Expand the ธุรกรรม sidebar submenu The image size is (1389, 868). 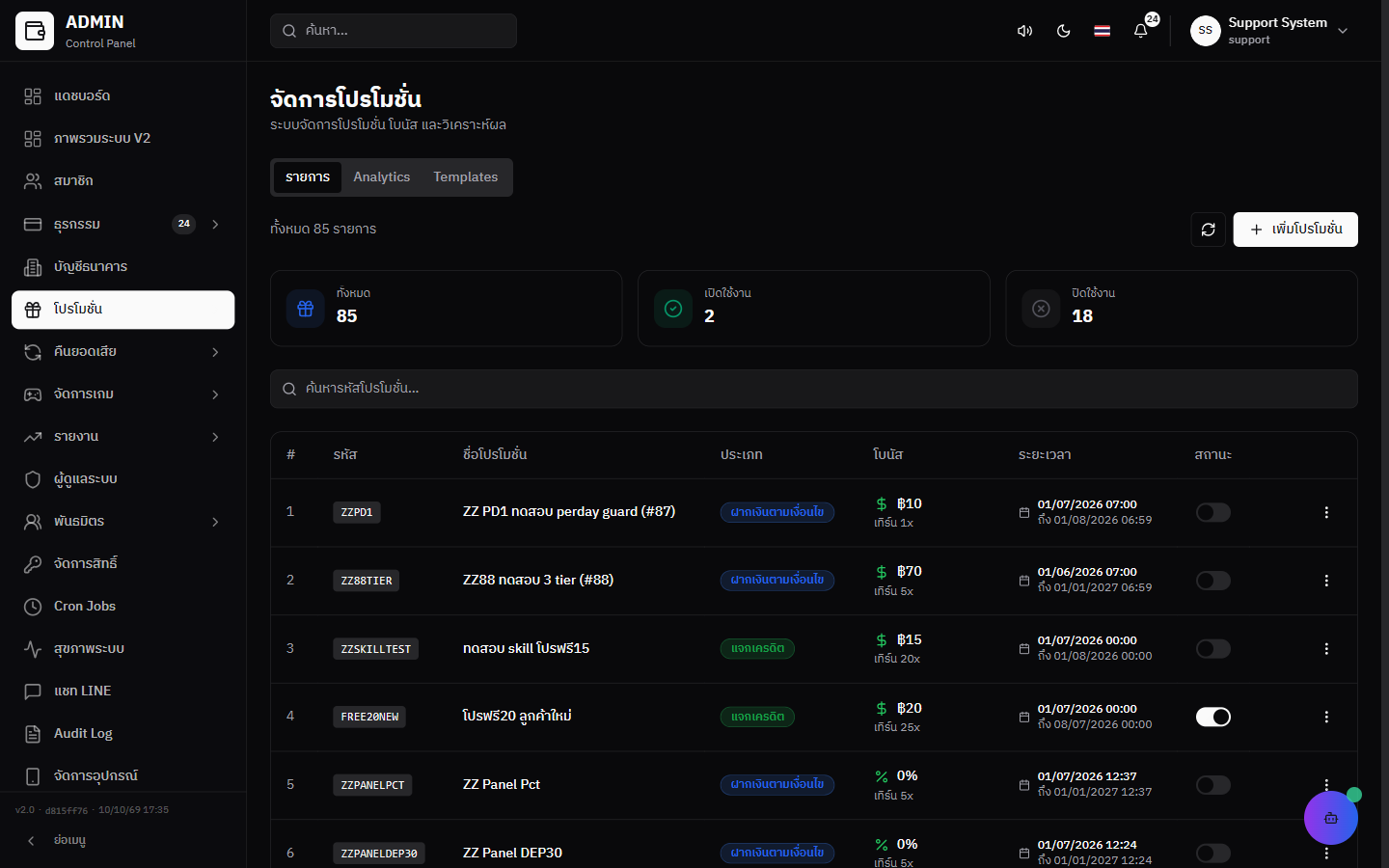pos(215,225)
